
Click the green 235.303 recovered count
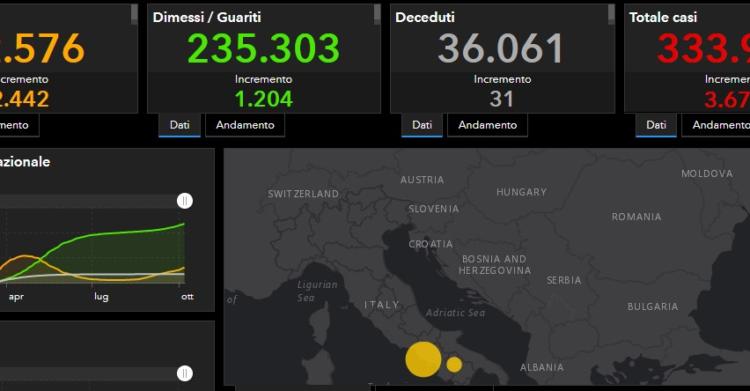(x=264, y=48)
